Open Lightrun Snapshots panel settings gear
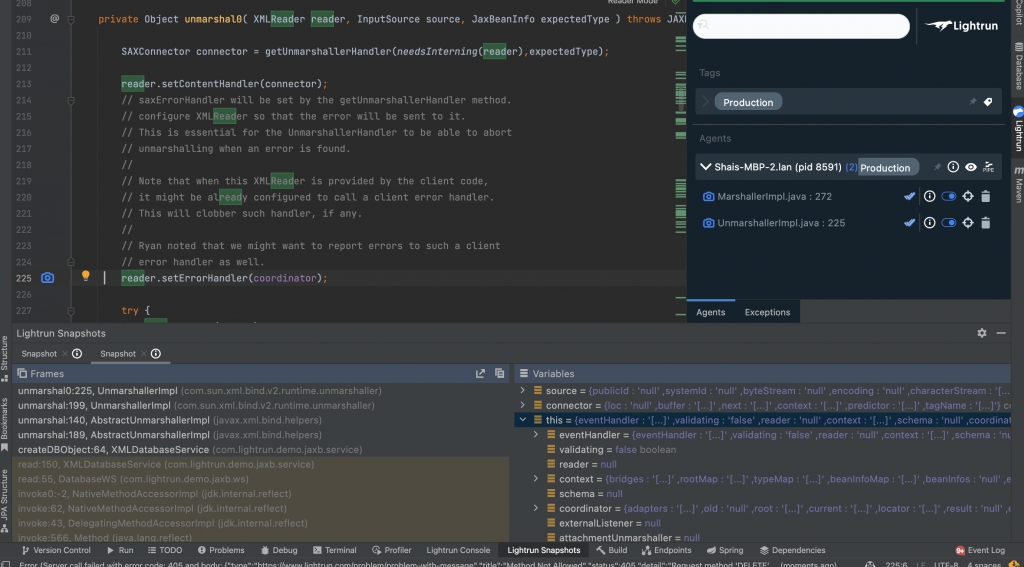This screenshot has width=1024, height=567. 982,333
